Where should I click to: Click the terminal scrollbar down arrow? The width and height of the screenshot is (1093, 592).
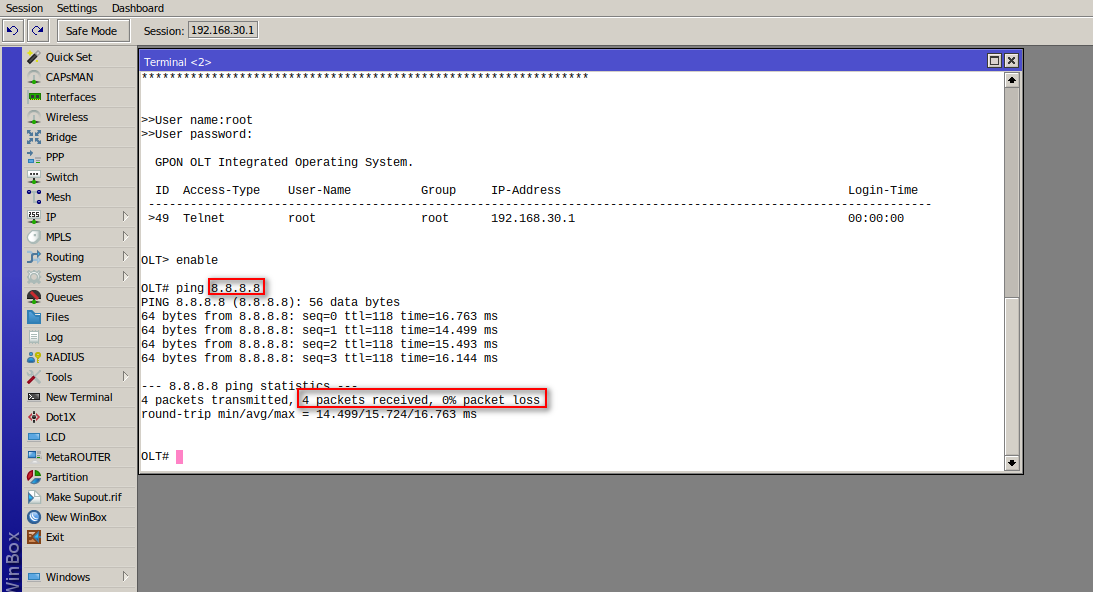tap(1011, 463)
